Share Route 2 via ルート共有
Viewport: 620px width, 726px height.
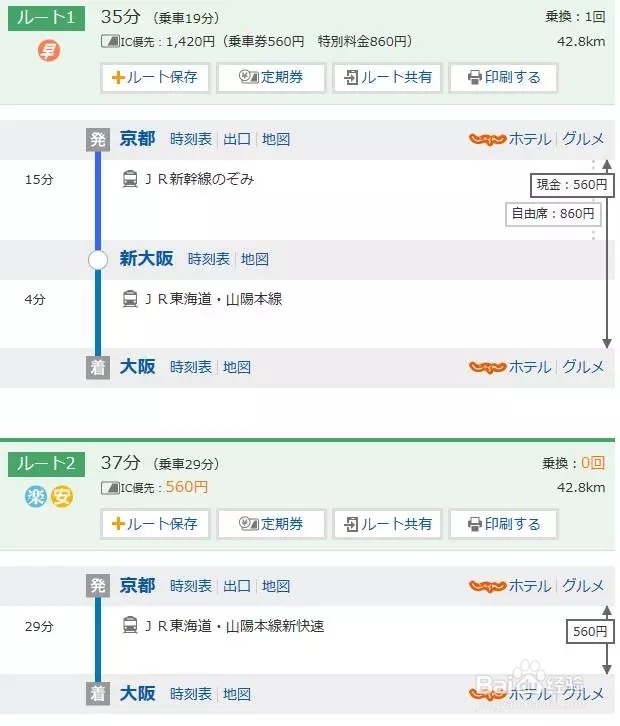pyautogui.click(x=387, y=523)
